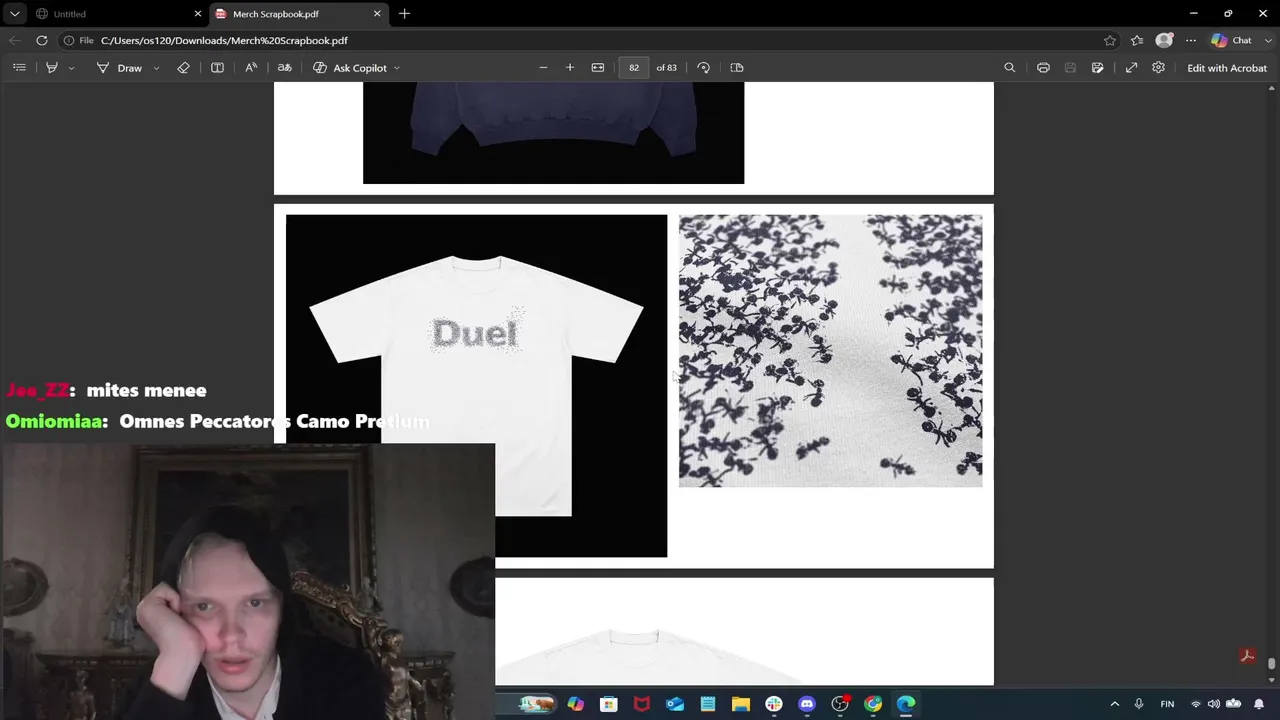1280x720 pixels.
Task: Click the page number field showing 82
Action: tap(634, 68)
